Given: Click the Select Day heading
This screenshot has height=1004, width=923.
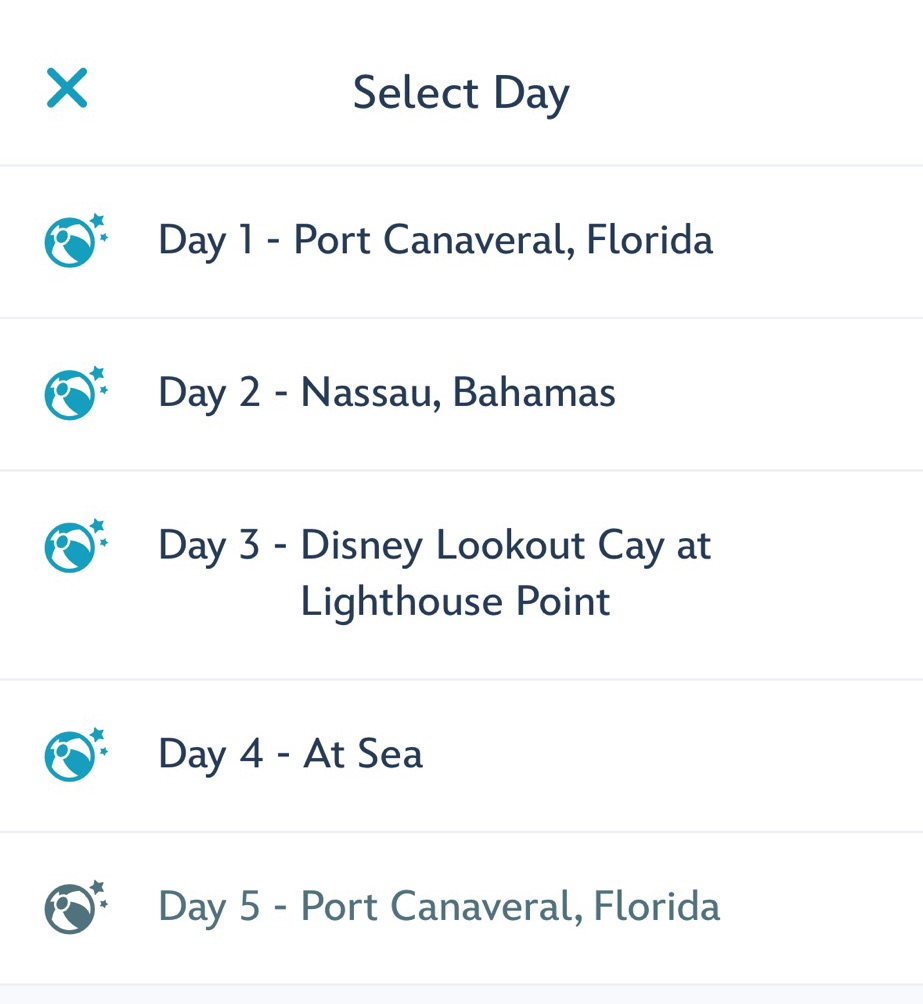Looking at the screenshot, I should [461, 94].
